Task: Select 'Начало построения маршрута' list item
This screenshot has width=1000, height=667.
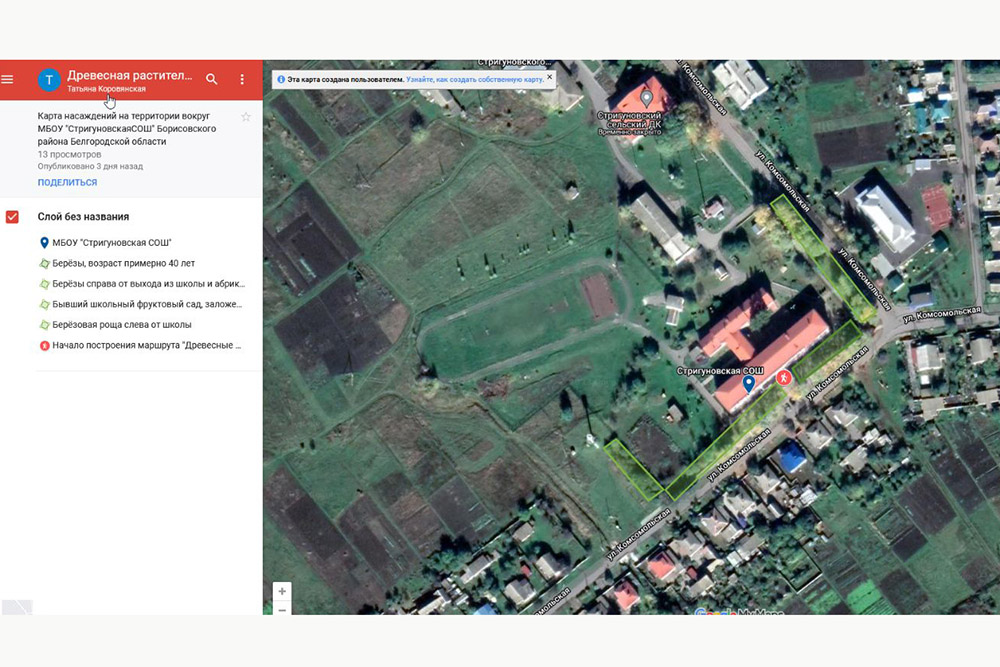Action: point(140,346)
